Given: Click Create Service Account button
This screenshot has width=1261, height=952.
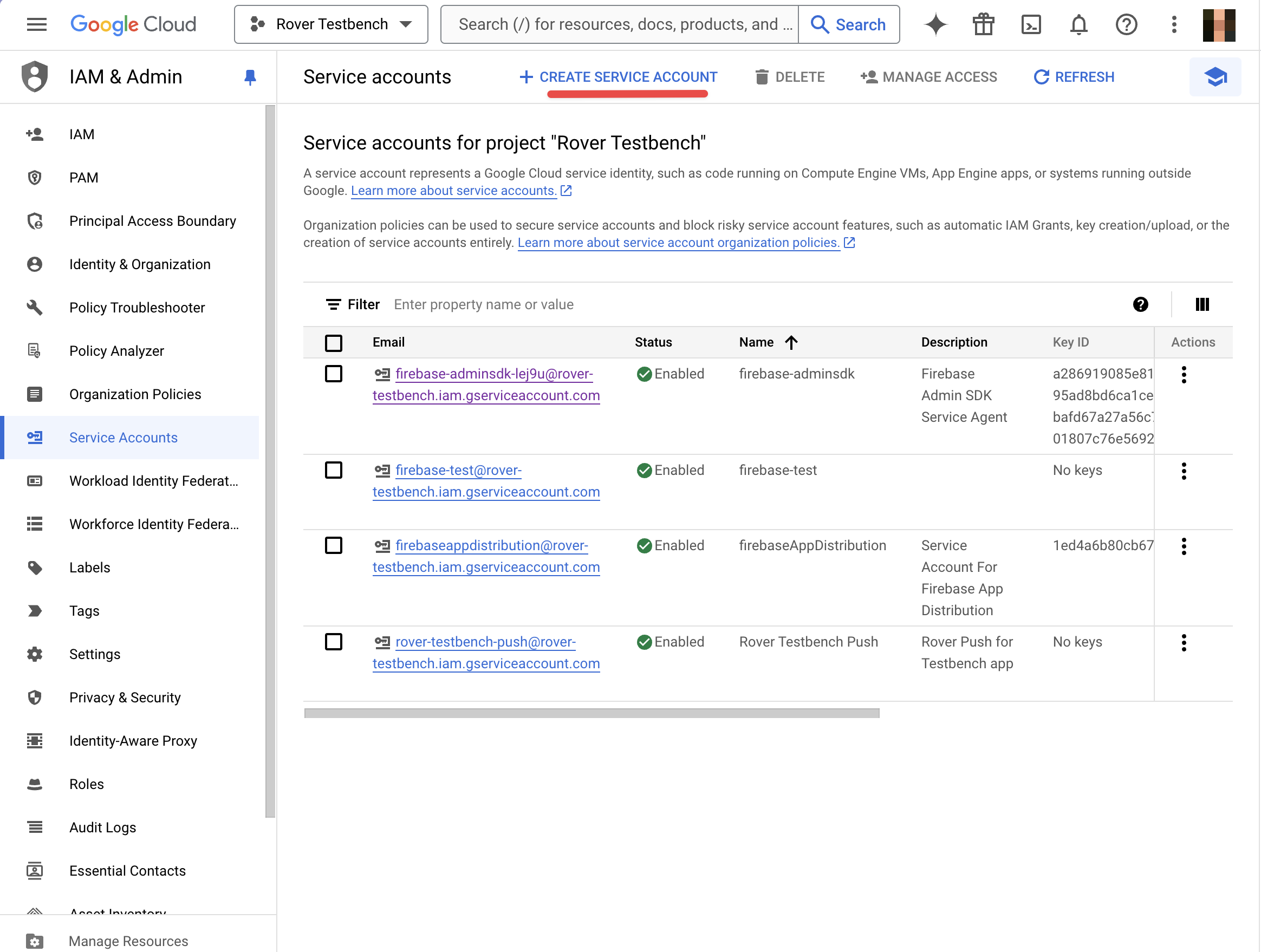Looking at the screenshot, I should 618,77.
